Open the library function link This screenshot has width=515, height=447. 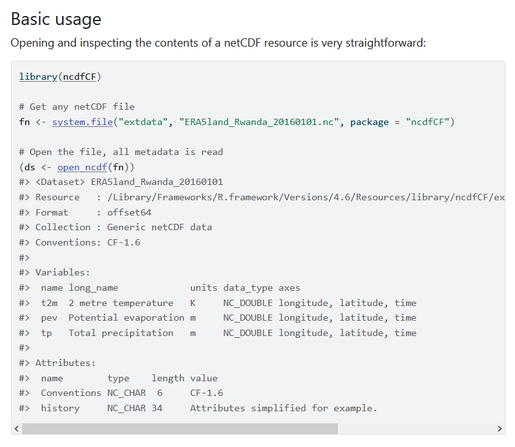click(x=38, y=77)
